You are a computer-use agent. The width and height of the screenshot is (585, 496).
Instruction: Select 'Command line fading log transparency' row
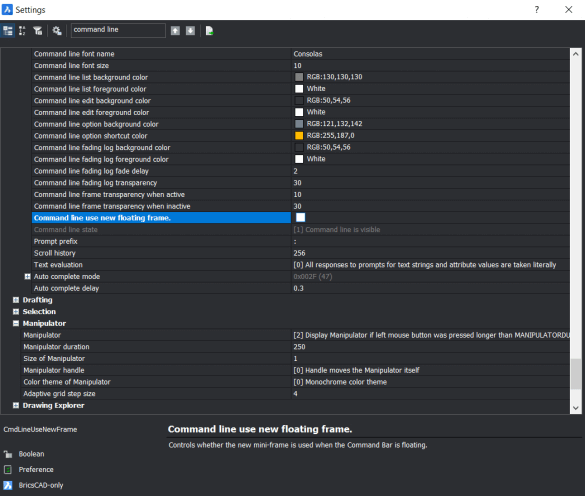pyautogui.click(x=300, y=183)
